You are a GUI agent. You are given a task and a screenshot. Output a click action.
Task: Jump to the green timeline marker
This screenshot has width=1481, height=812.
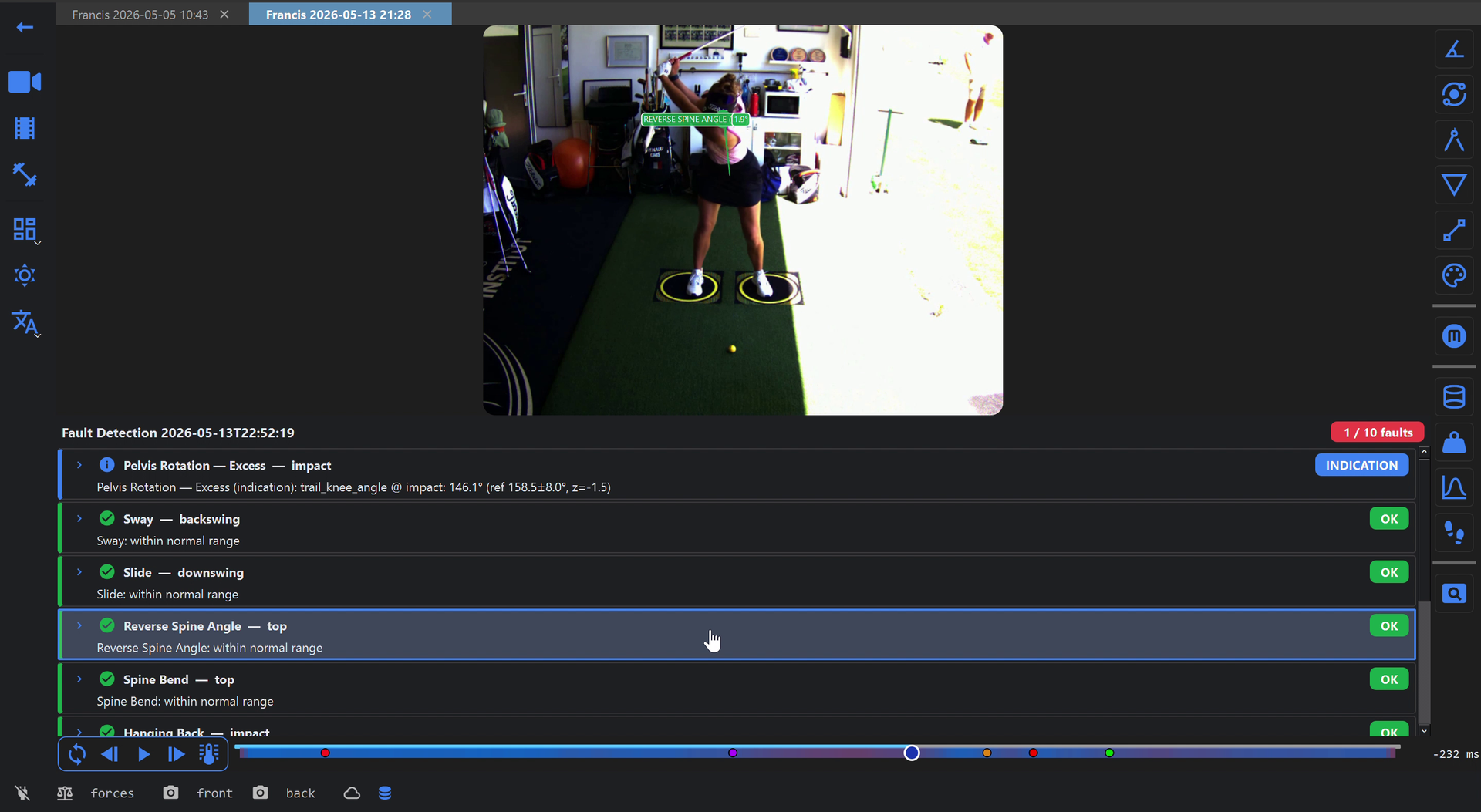coord(1109,753)
